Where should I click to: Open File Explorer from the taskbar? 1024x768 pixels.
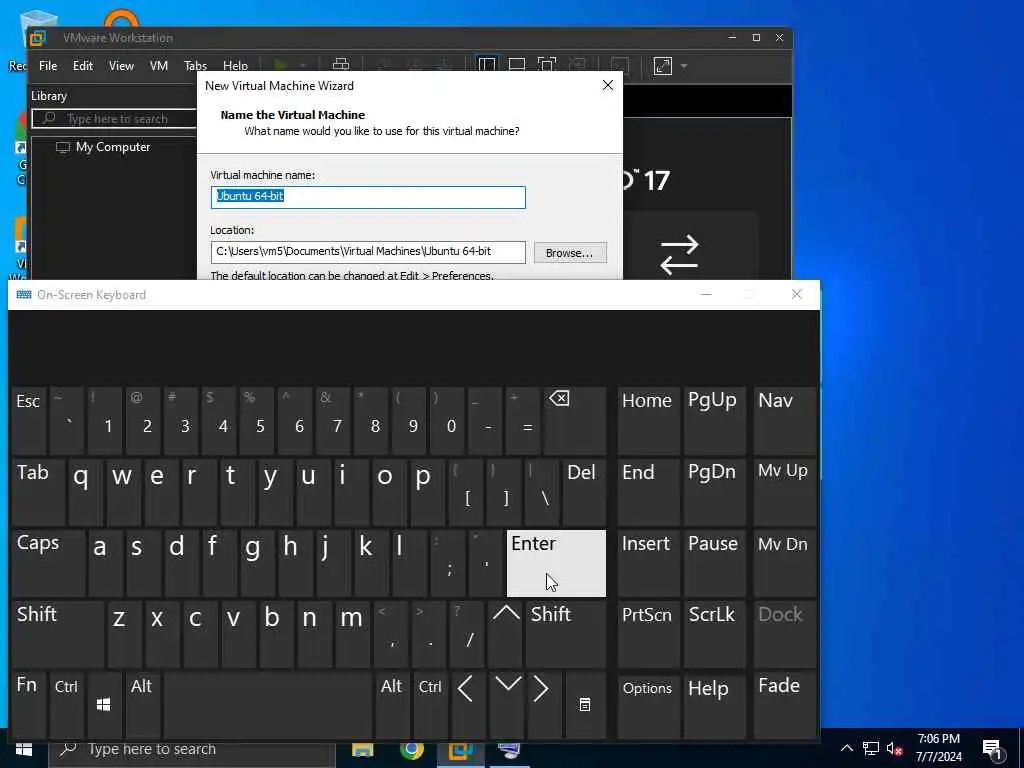(x=362, y=750)
